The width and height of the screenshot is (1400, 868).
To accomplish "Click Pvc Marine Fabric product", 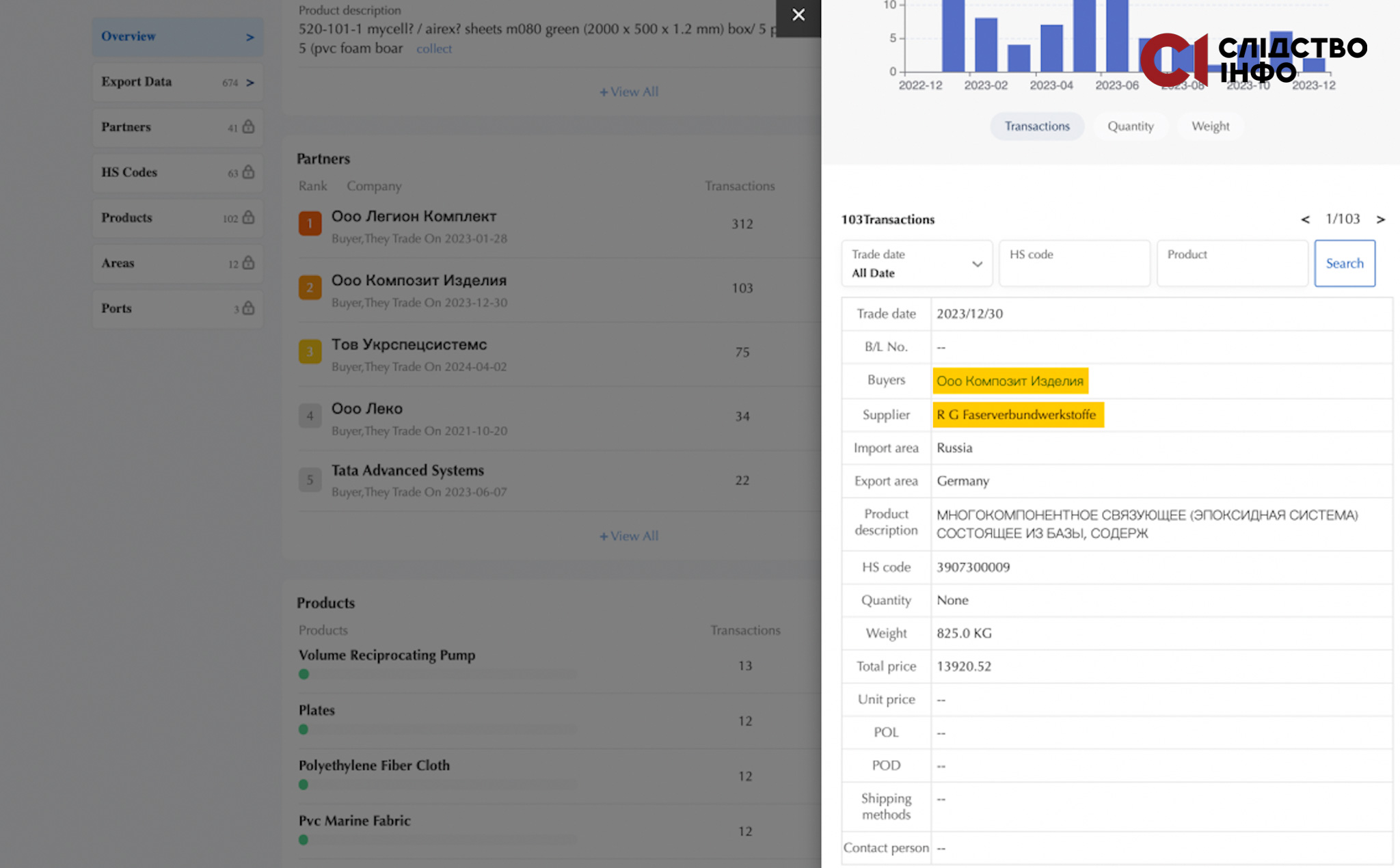I will coord(355,821).
